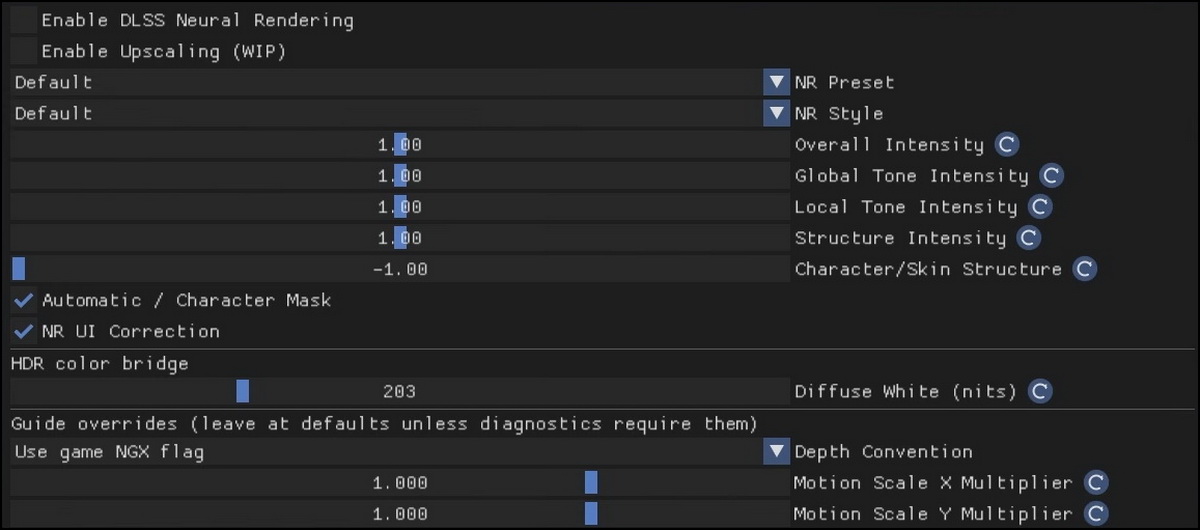Screen dimensions: 1200x530
Task: Reset Character/Skin Structure via circular icon
Action: click(x=1084, y=269)
